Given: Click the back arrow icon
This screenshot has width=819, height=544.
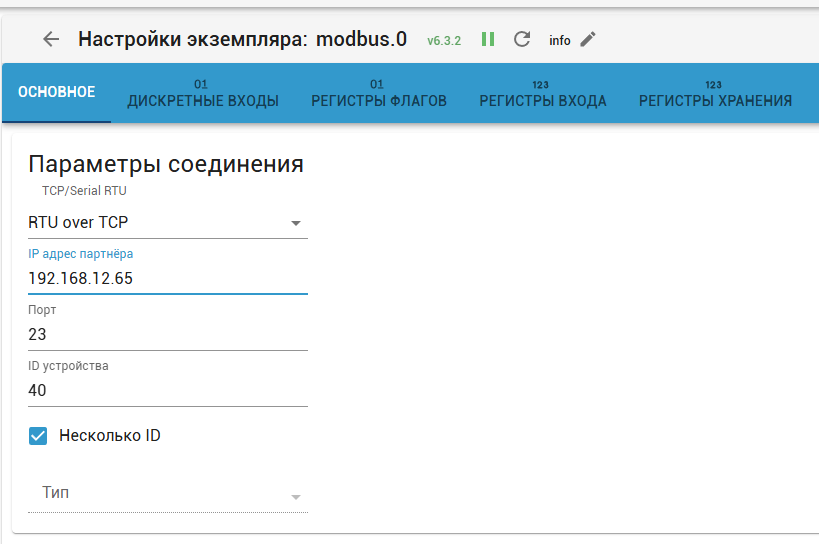Looking at the screenshot, I should coord(51,40).
